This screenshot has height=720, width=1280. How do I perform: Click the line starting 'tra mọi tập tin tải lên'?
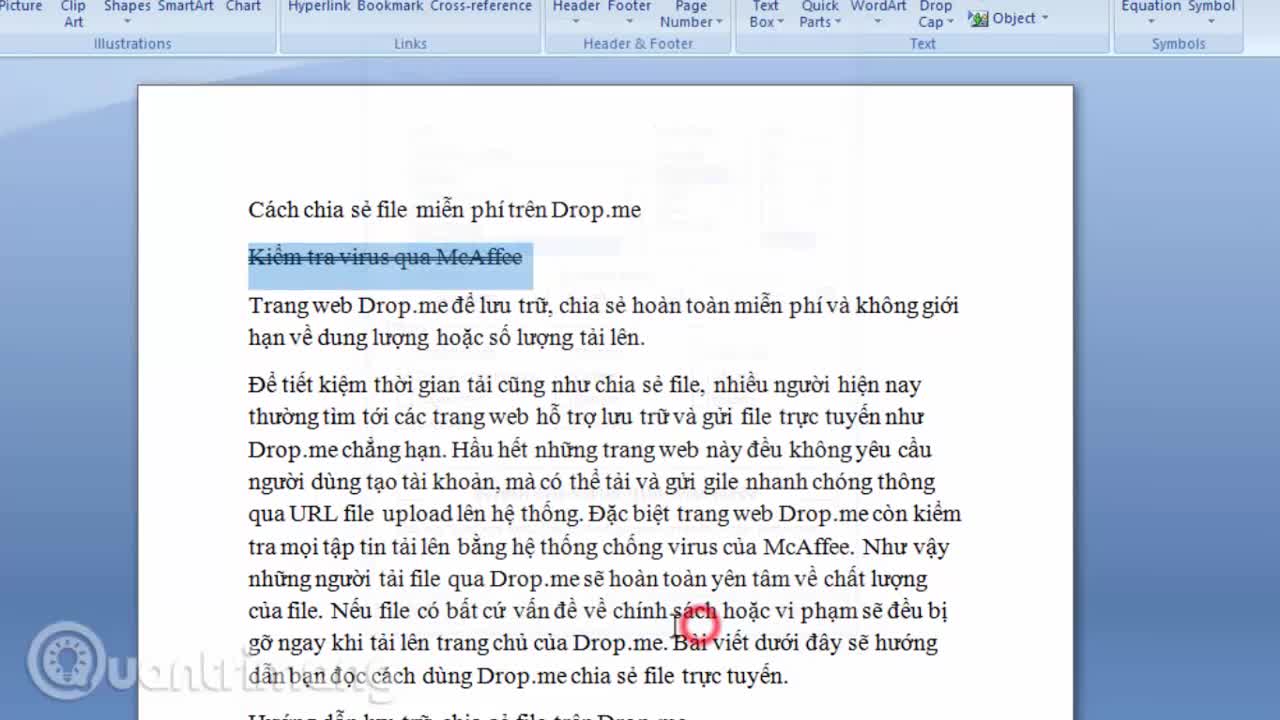[598, 547]
